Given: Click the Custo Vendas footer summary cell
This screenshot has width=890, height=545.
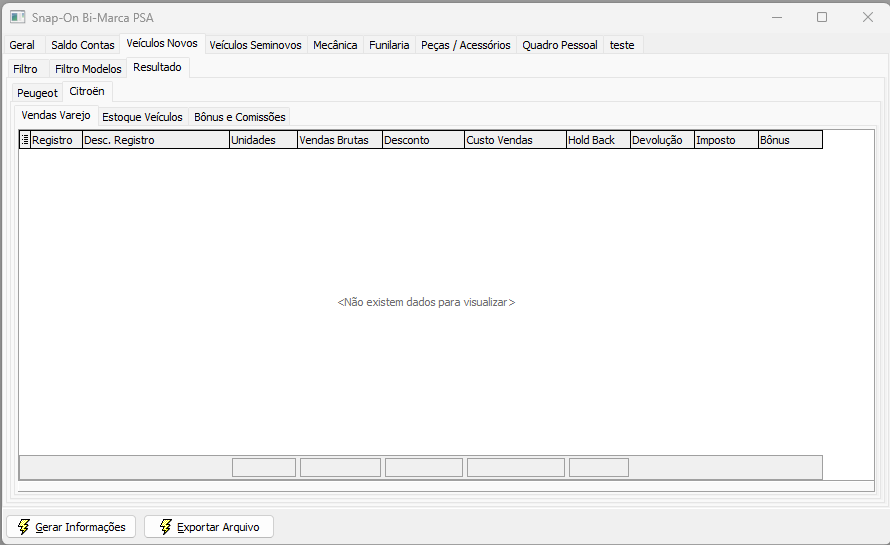Looking at the screenshot, I should pos(516,468).
